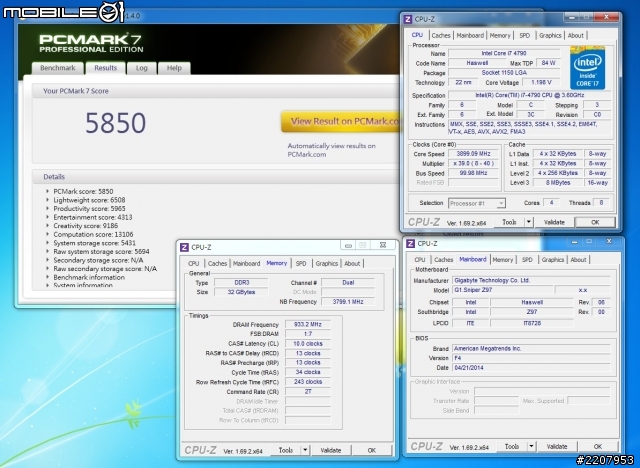Viewport: 640px width, 468px height.
Task: Open Tools dropdown arrow in top CPU-Z CPU window
Action: [529, 222]
